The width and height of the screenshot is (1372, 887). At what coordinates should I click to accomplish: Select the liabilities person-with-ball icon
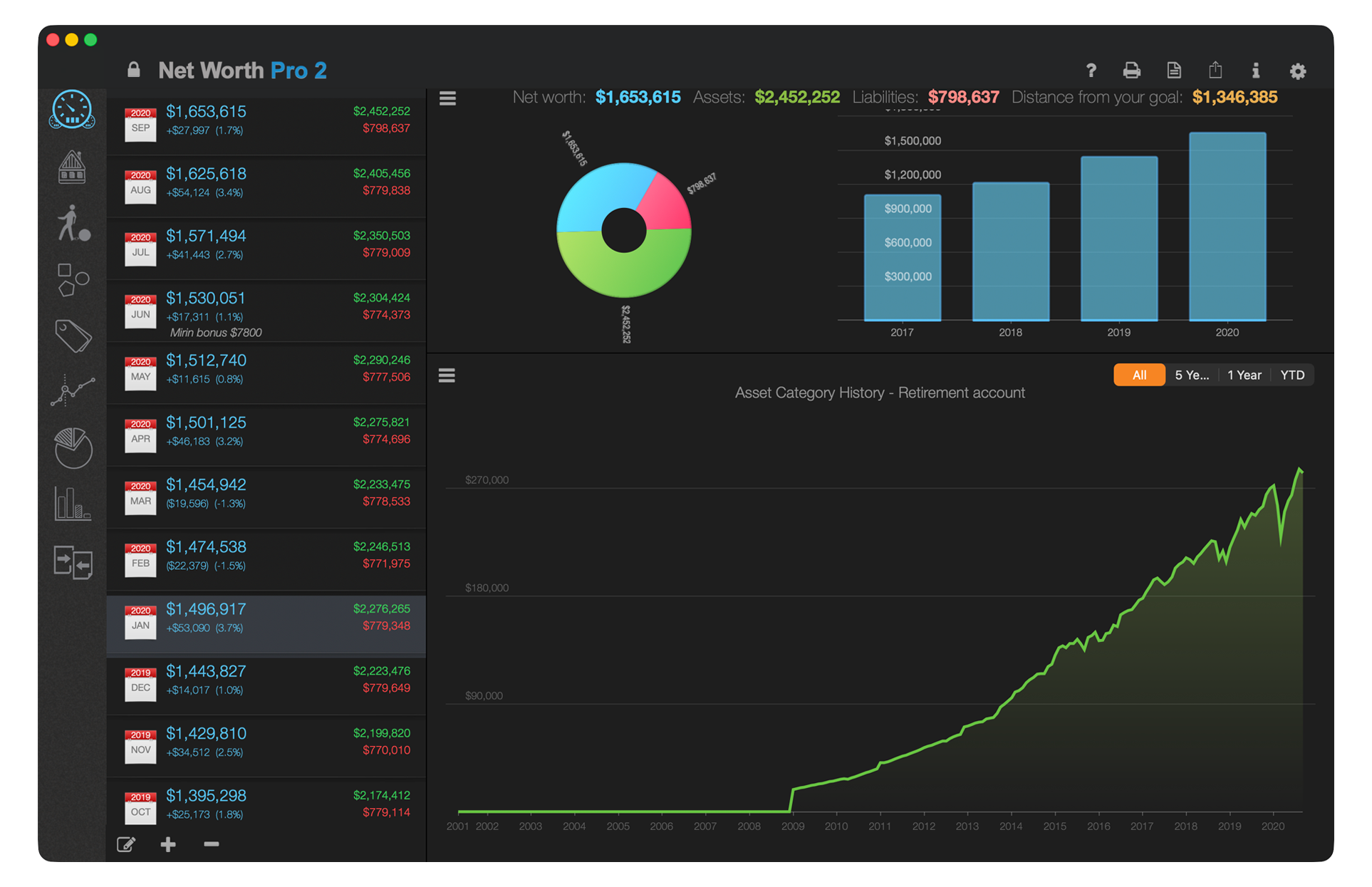point(72,223)
